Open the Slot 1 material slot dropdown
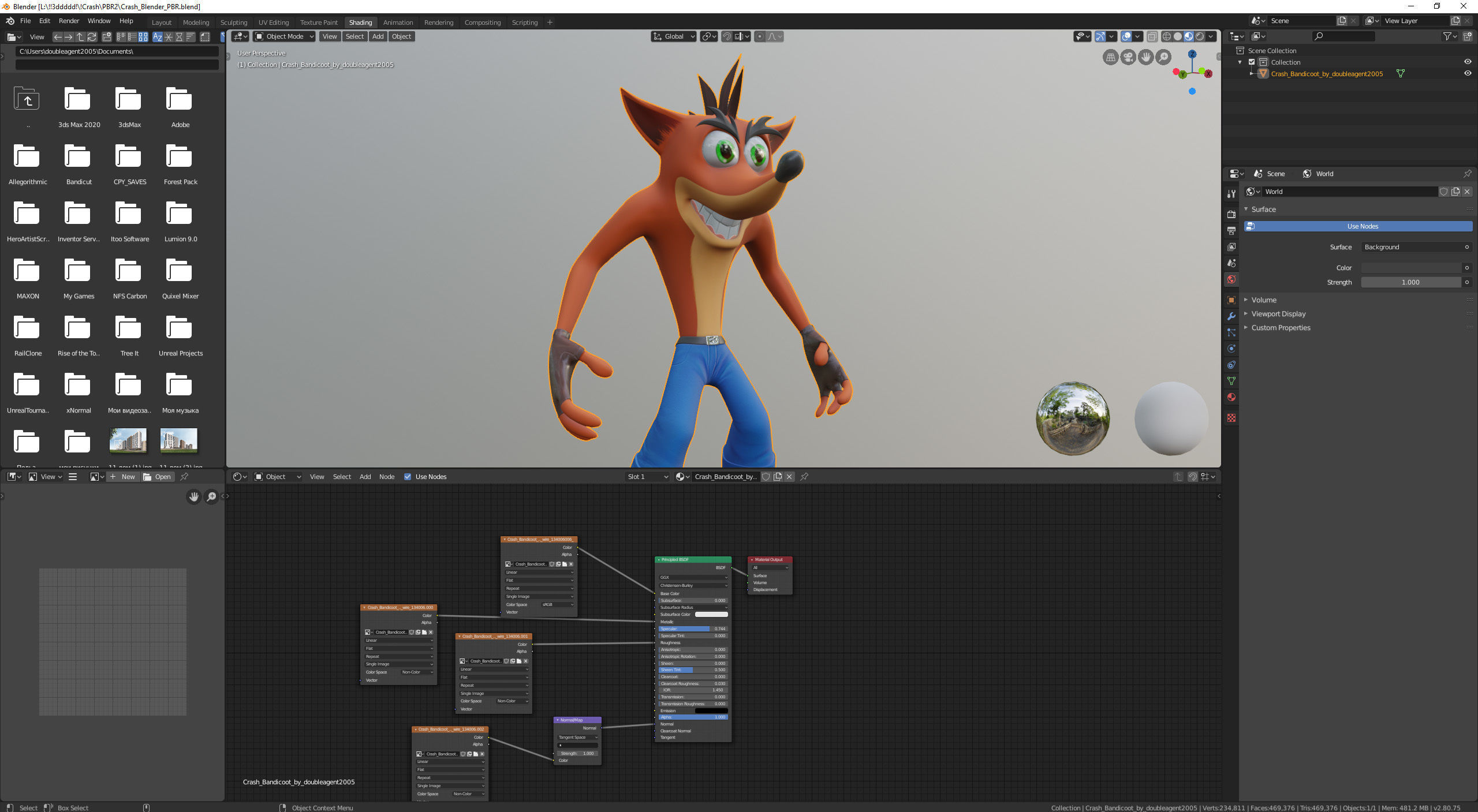Screen dimensions: 1478x812 [648, 477]
